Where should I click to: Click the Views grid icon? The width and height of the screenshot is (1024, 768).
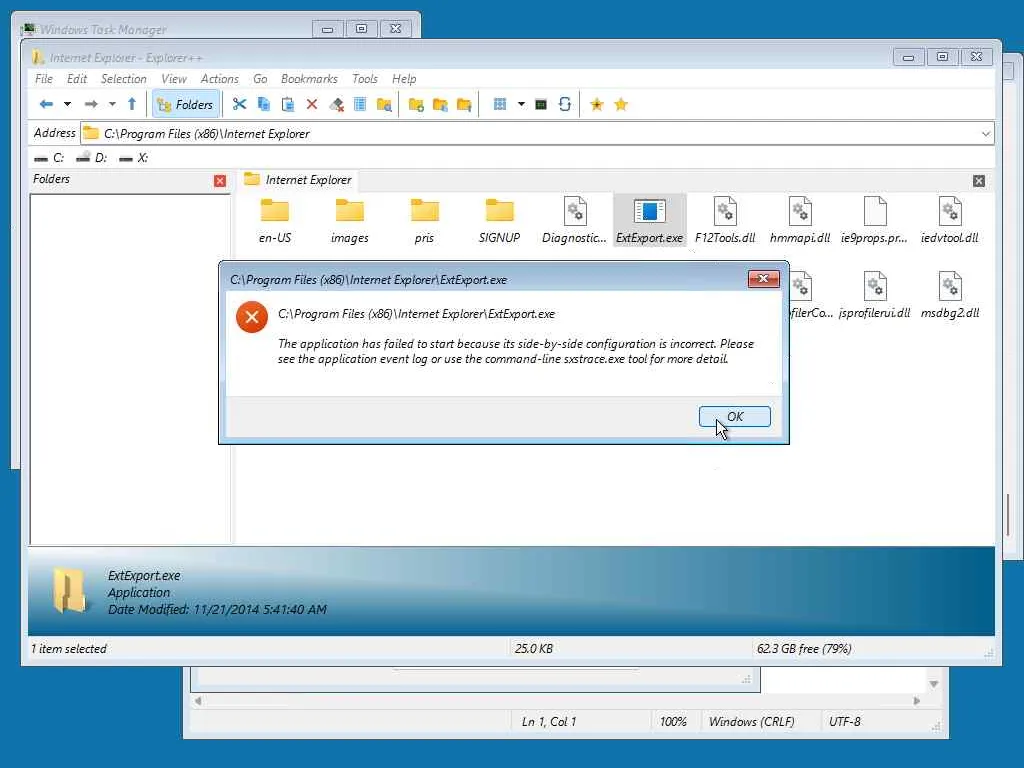500,104
